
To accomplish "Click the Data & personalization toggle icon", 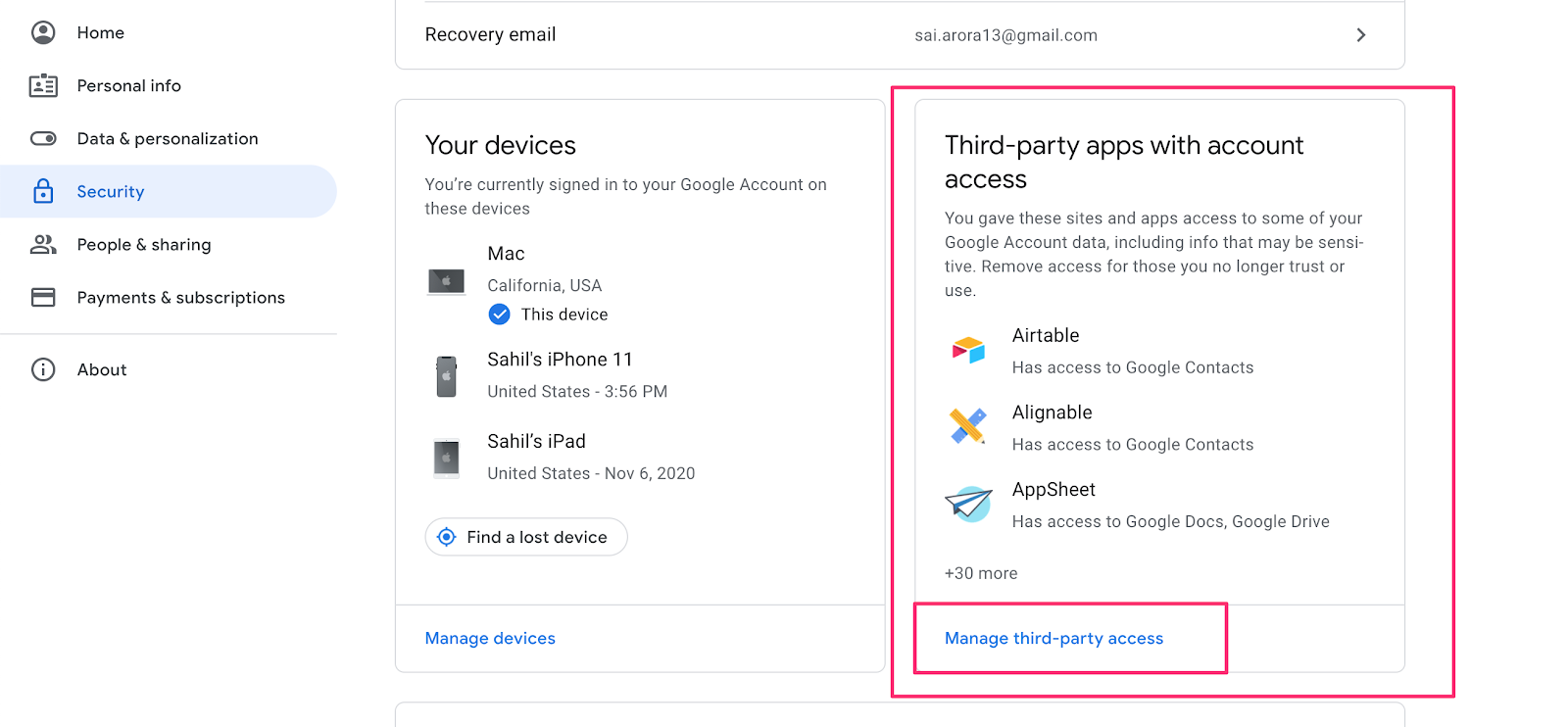I will point(43,138).
